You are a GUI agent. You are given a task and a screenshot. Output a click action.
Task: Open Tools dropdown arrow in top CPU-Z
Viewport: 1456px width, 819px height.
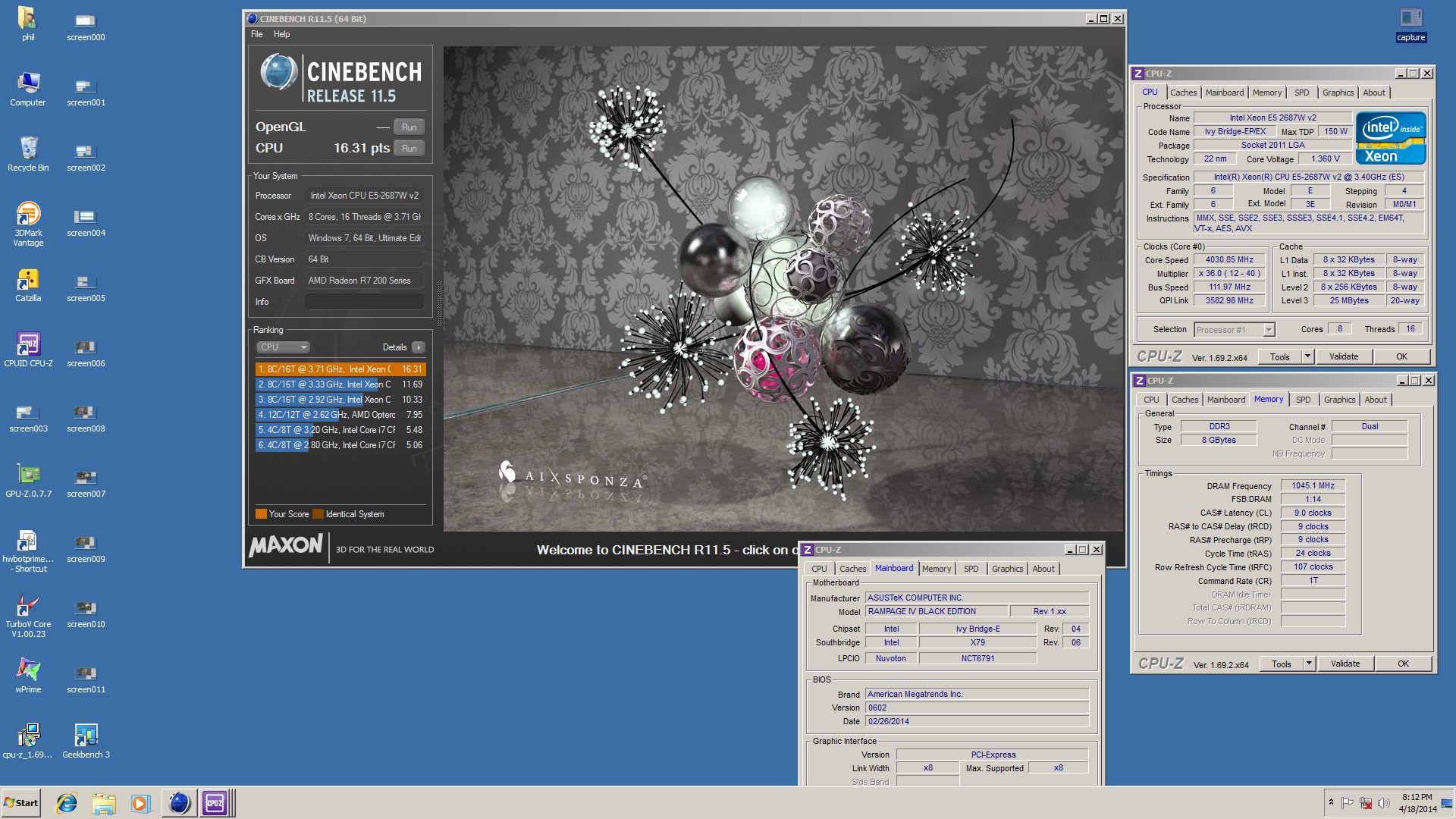pos(1307,356)
